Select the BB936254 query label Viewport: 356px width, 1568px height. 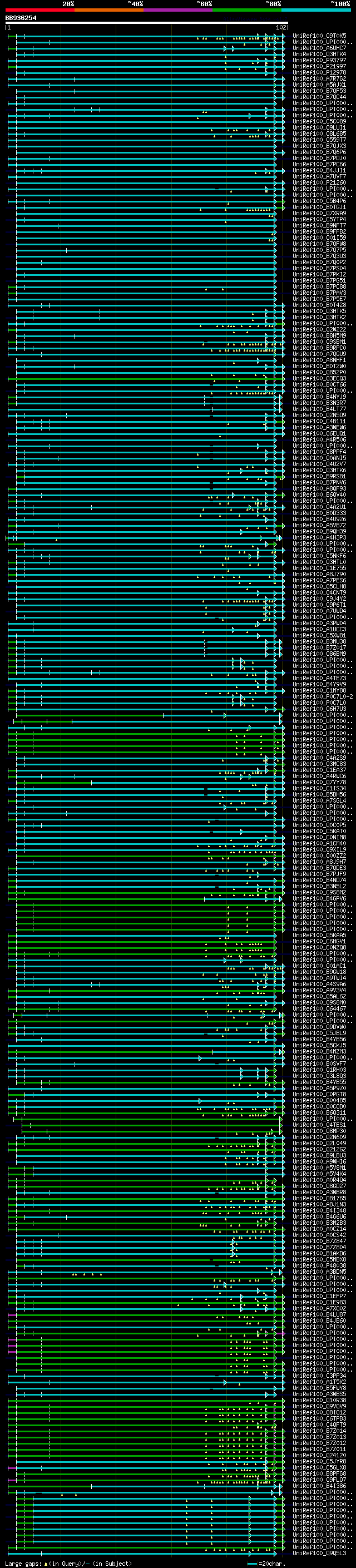click(x=21, y=18)
